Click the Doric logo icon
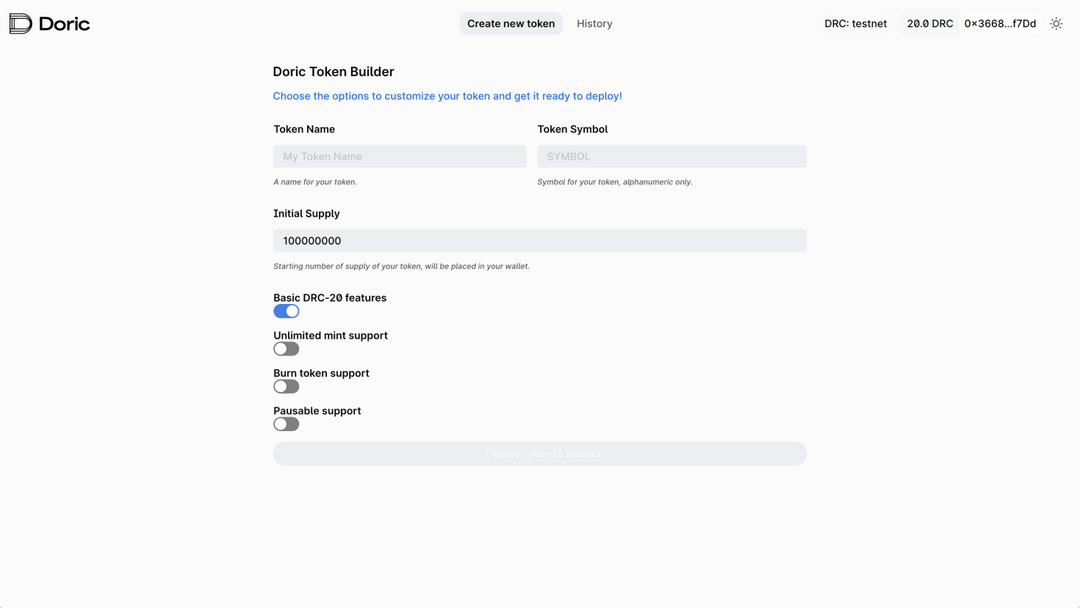The image size is (1080, 608). [20, 24]
